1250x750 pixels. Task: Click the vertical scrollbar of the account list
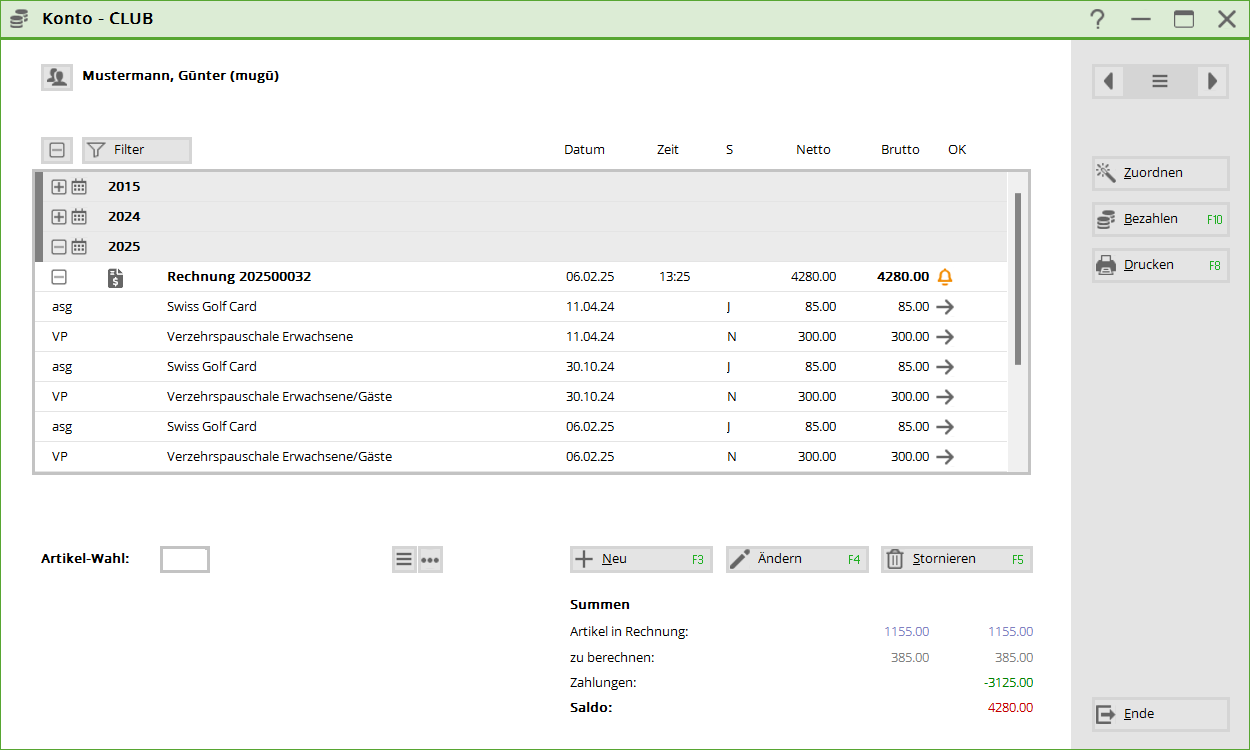tap(1018, 280)
